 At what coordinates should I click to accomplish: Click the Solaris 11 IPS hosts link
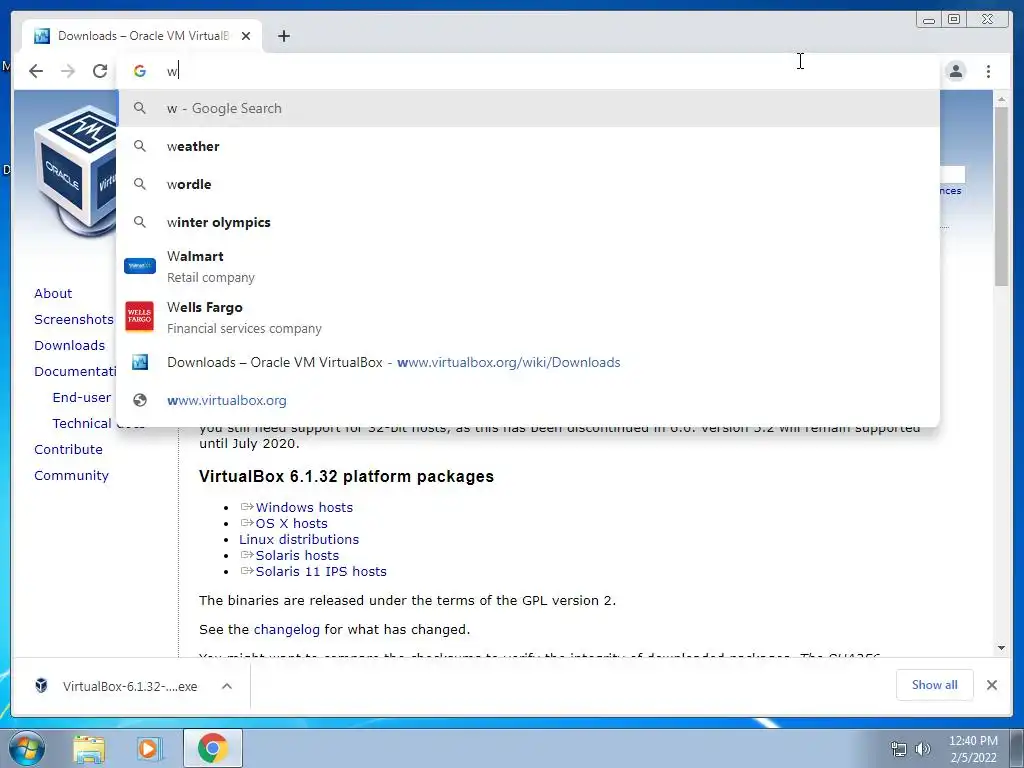point(321,571)
